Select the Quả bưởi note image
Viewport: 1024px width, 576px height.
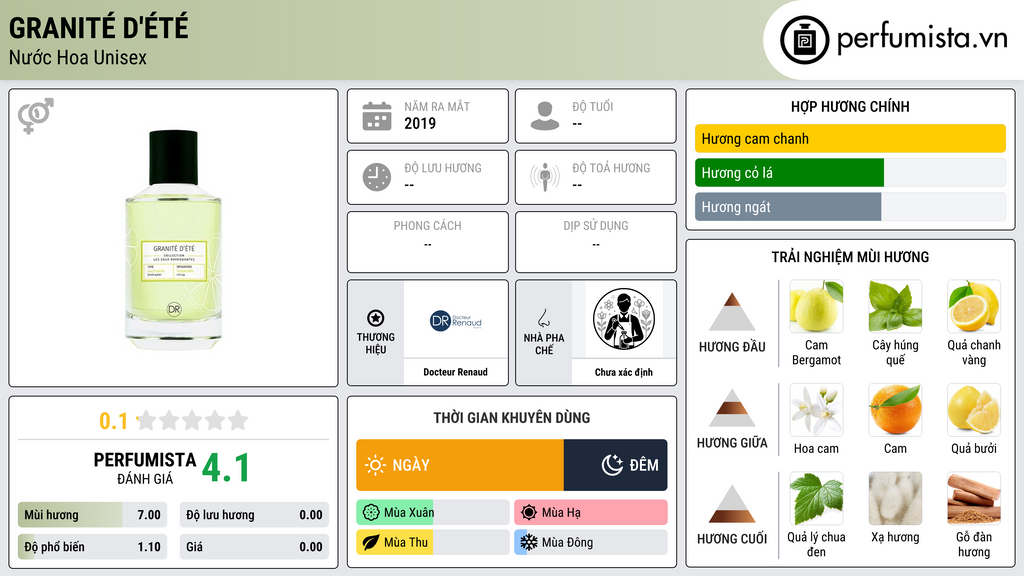click(974, 409)
